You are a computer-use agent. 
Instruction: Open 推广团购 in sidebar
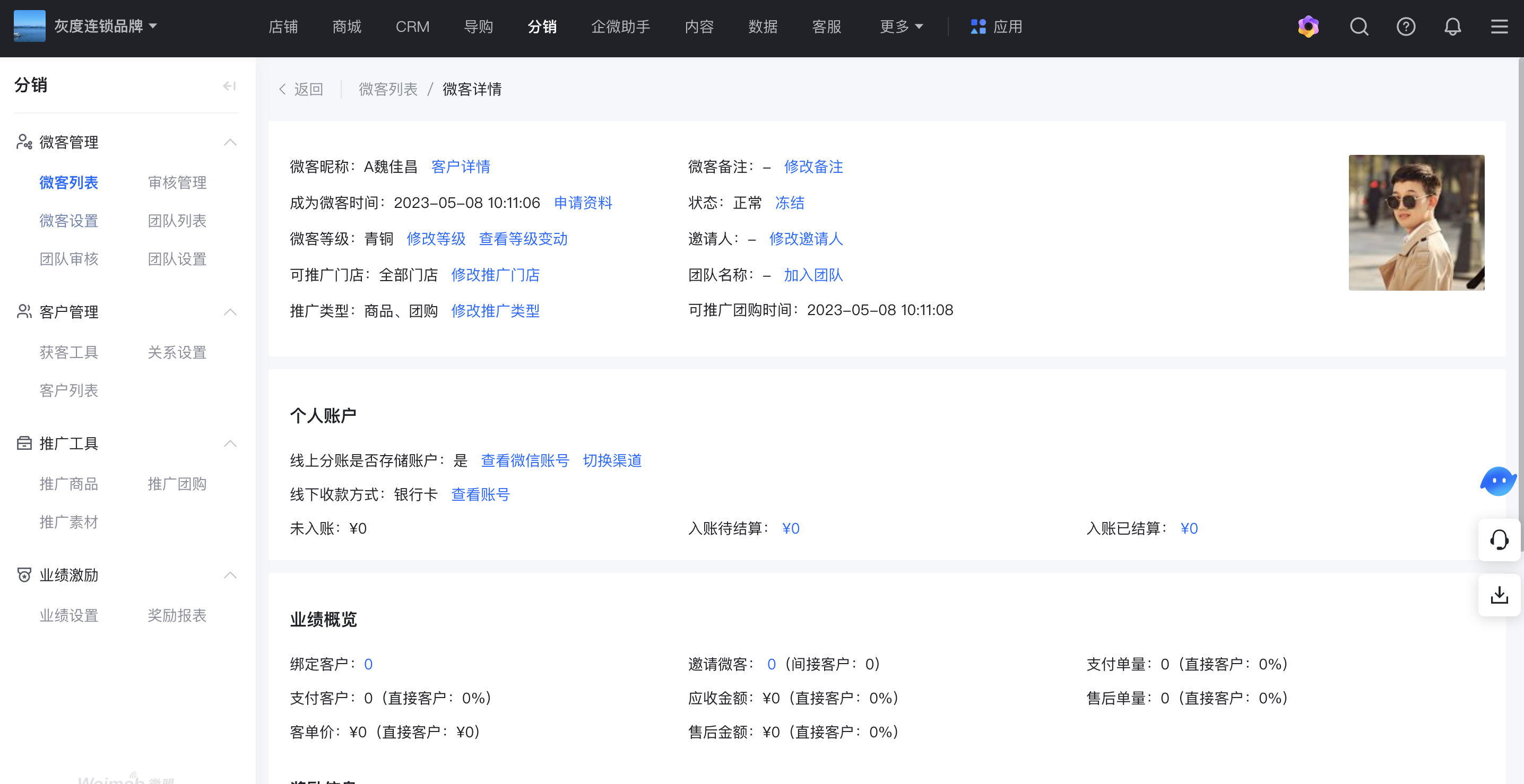[177, 484]
